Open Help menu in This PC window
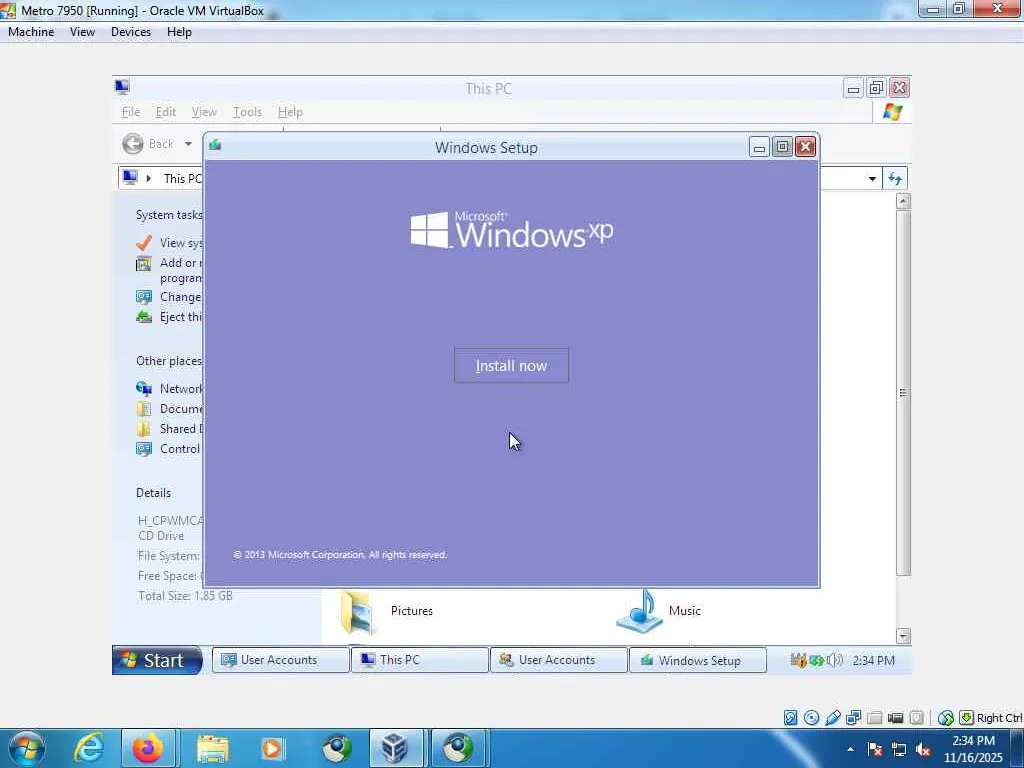Viewport: 1024px width, 768px height. coord(290,112)
